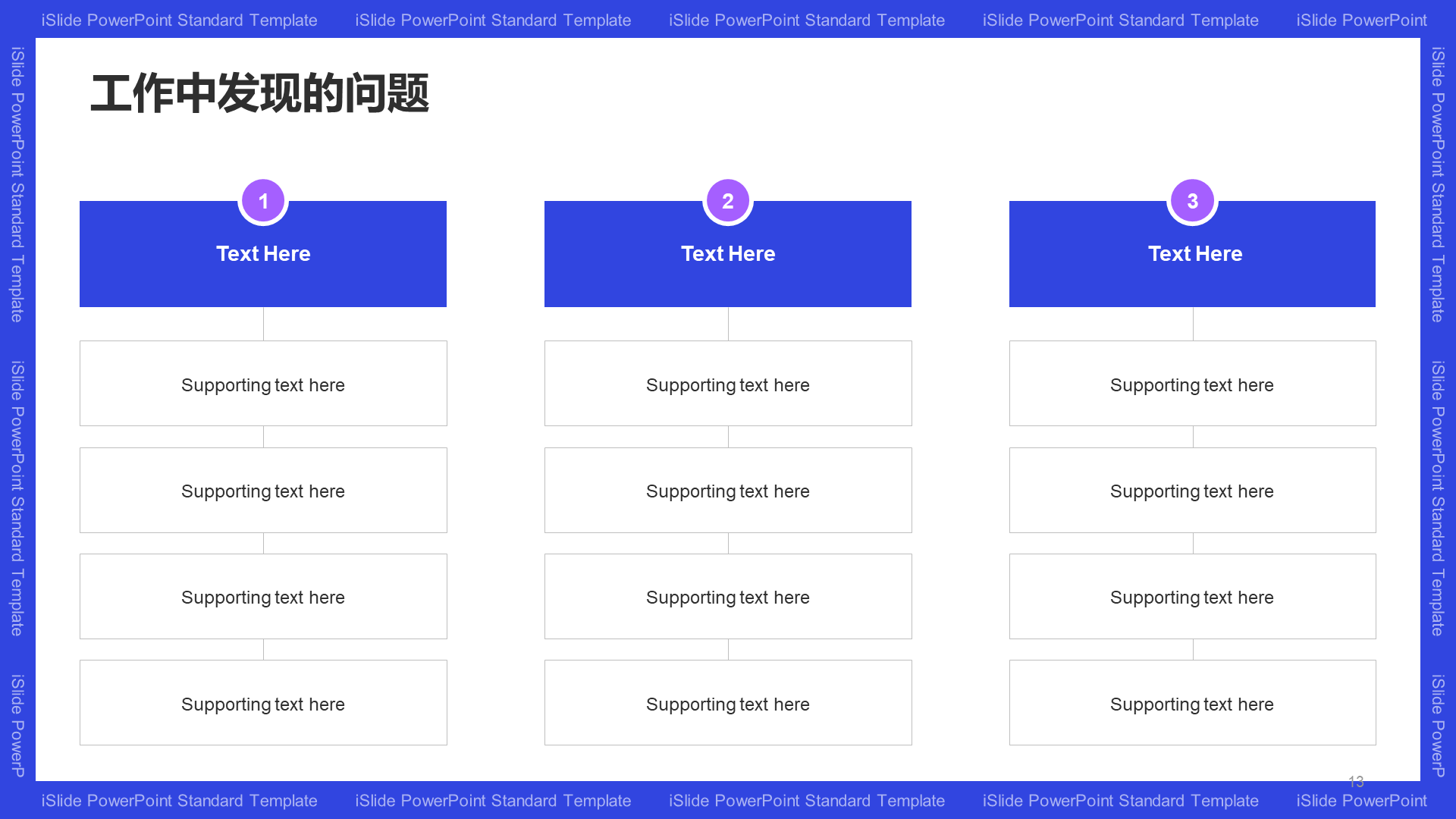Viewport: 1456px width, 819px height.
Task: Select the second blue 'Text Here' header box
Action: click(x=727, y=253)
